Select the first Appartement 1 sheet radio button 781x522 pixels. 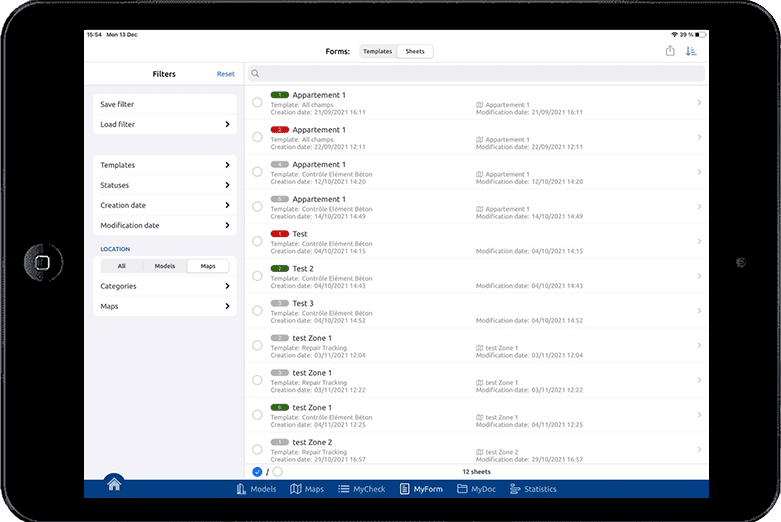[257, 102]
